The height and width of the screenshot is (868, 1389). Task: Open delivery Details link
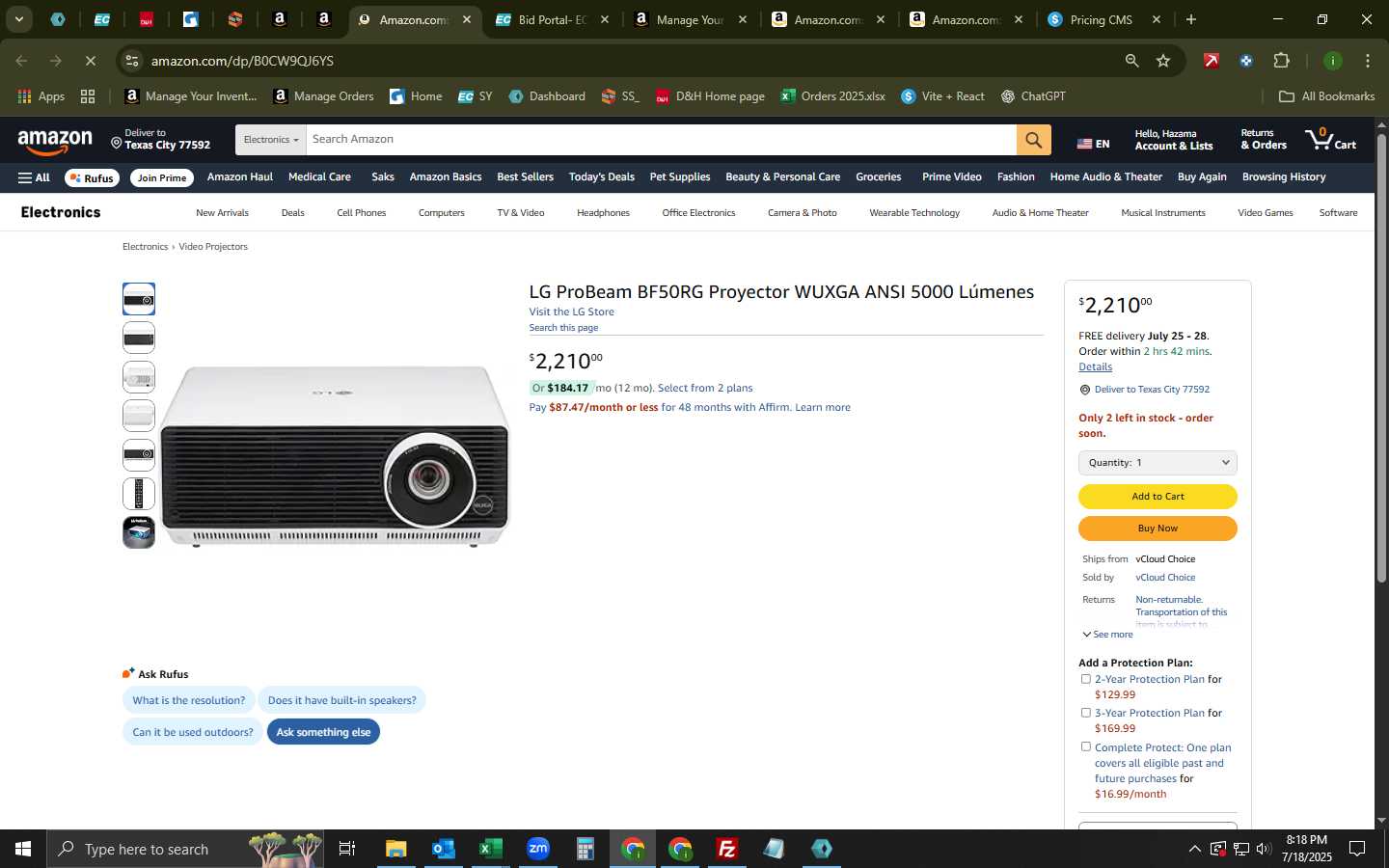pos(1095,366)
